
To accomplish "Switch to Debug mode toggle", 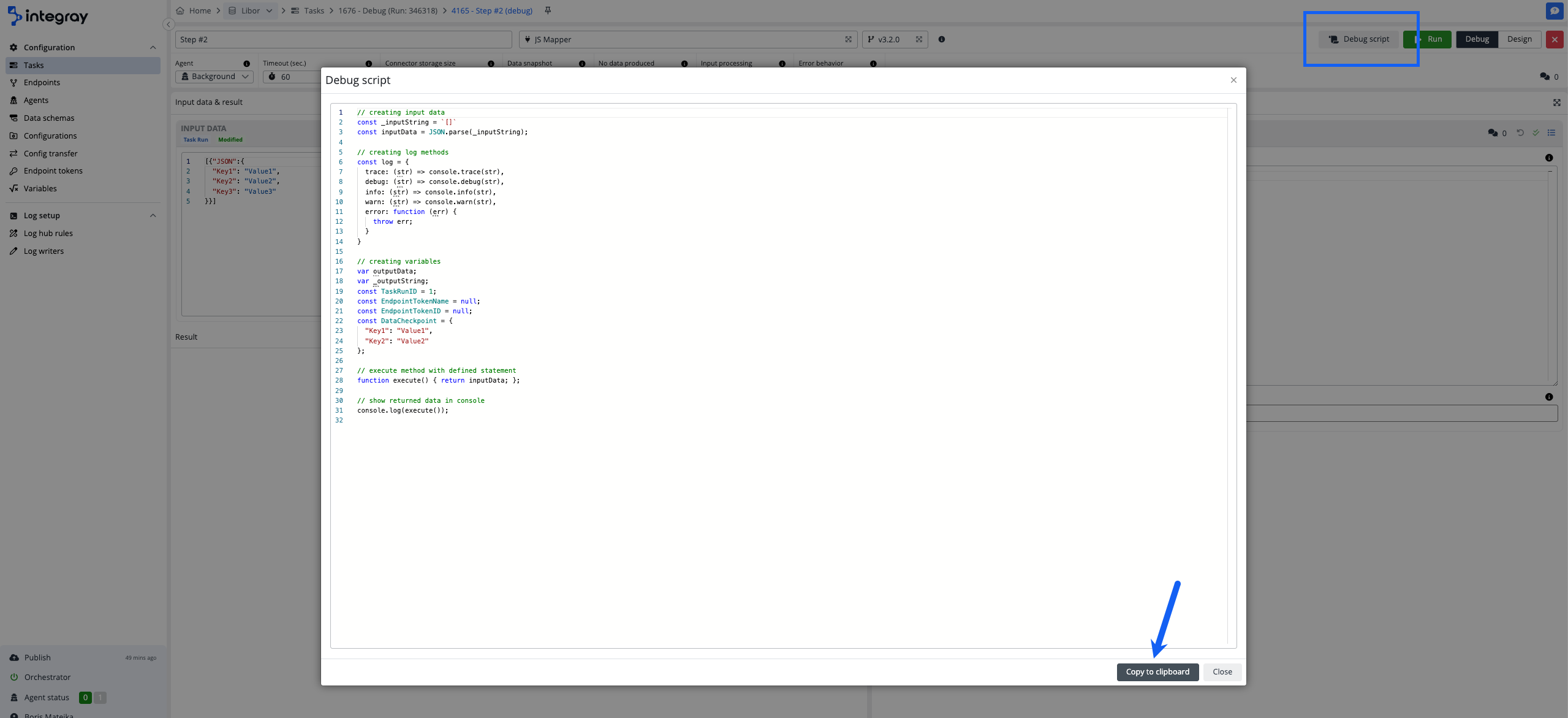I will (1477, 39).
